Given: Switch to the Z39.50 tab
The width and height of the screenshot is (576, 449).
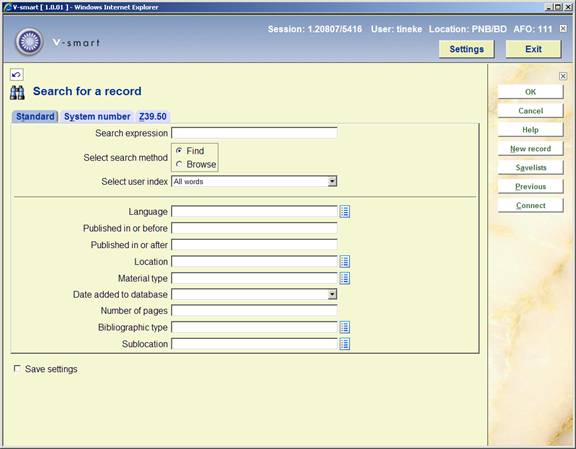Looking at the screenshot, I should 153,116.
